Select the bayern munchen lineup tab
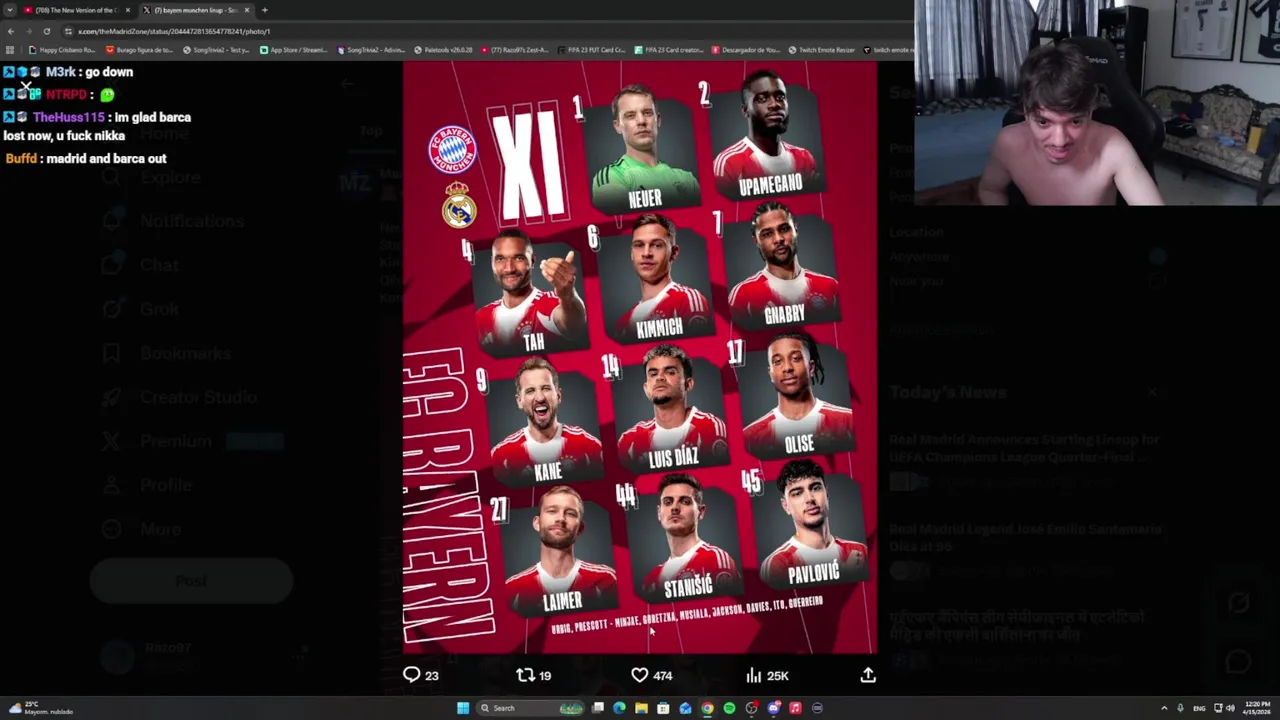The height and width of the screenshot is (720, 1280). pyautogui.click(x=195, y=10)
